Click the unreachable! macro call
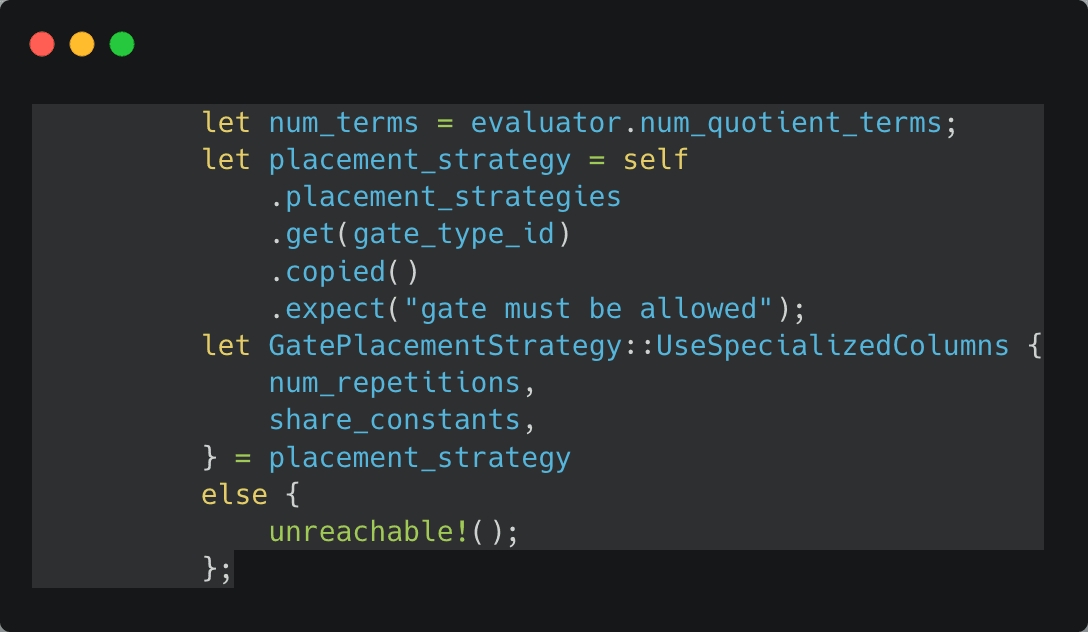This screenshot has height=632, width=1088. tap(368, 532)
